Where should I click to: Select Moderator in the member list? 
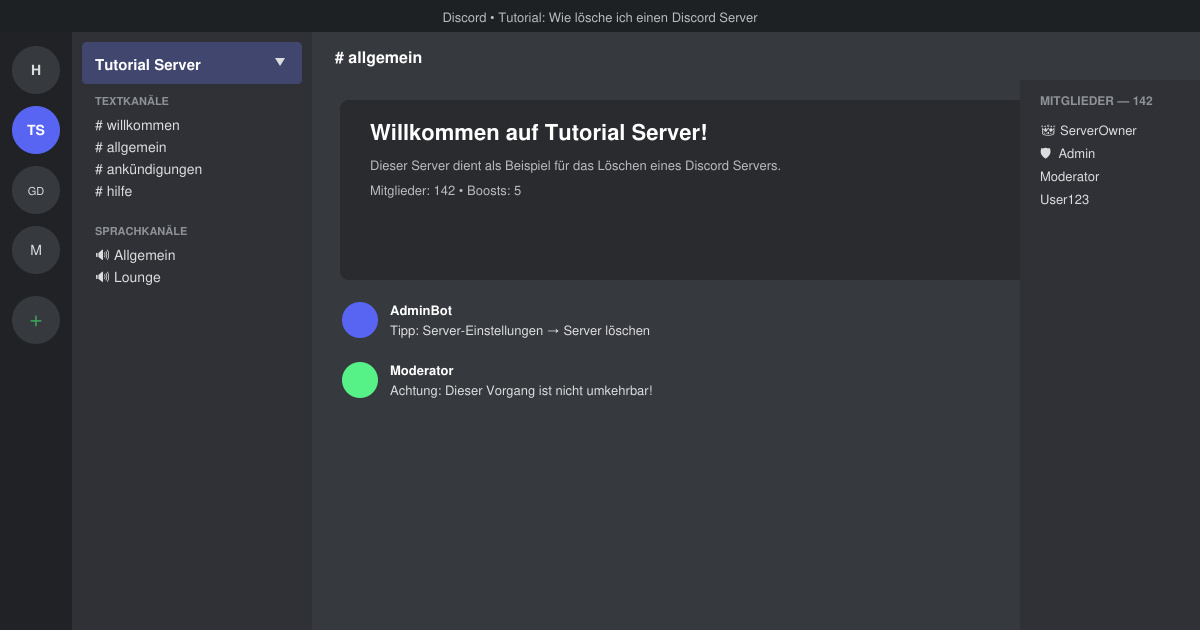pyautogui.click(x=1069, y=176)
